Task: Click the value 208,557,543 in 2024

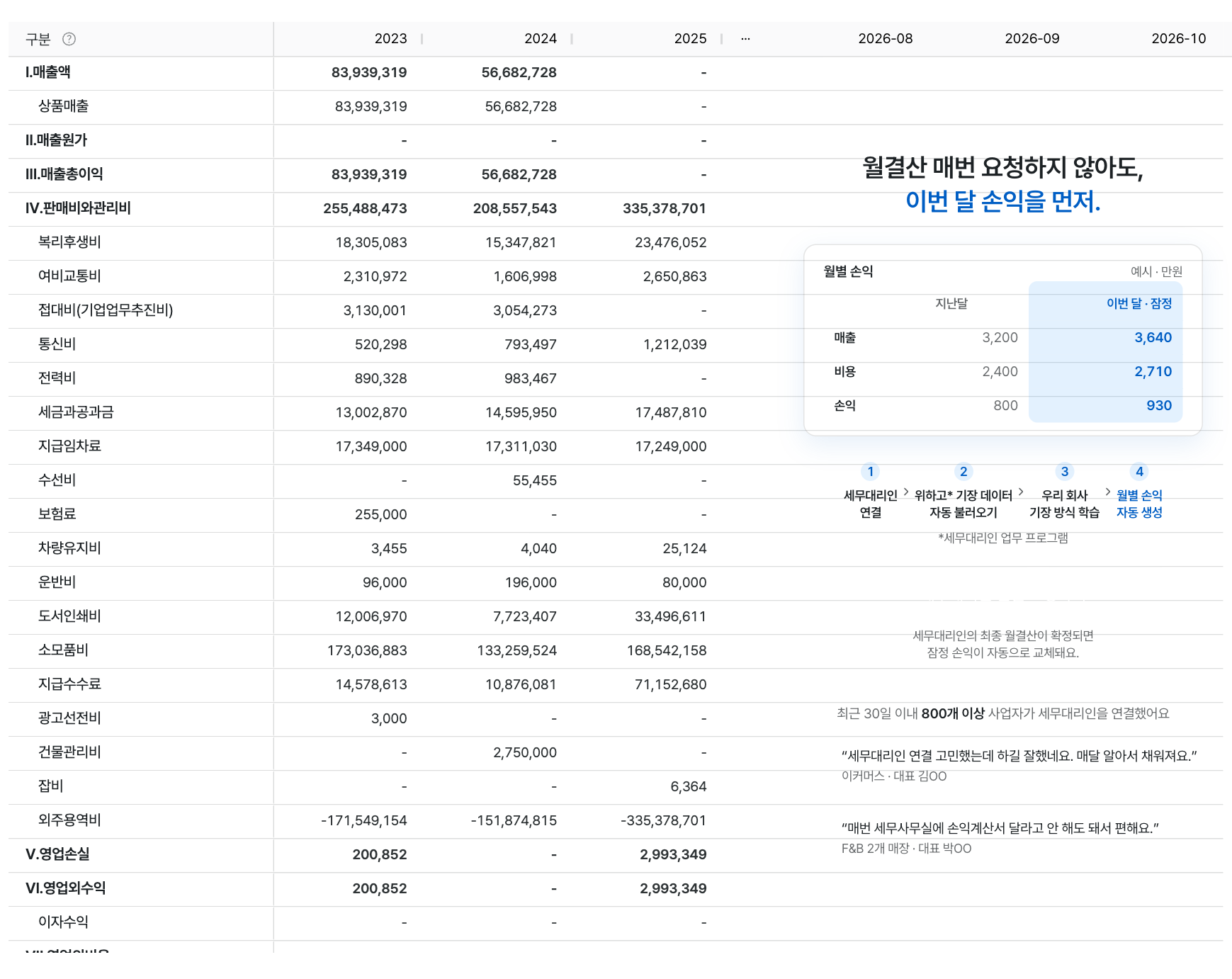Action: (x=515, y=208)
